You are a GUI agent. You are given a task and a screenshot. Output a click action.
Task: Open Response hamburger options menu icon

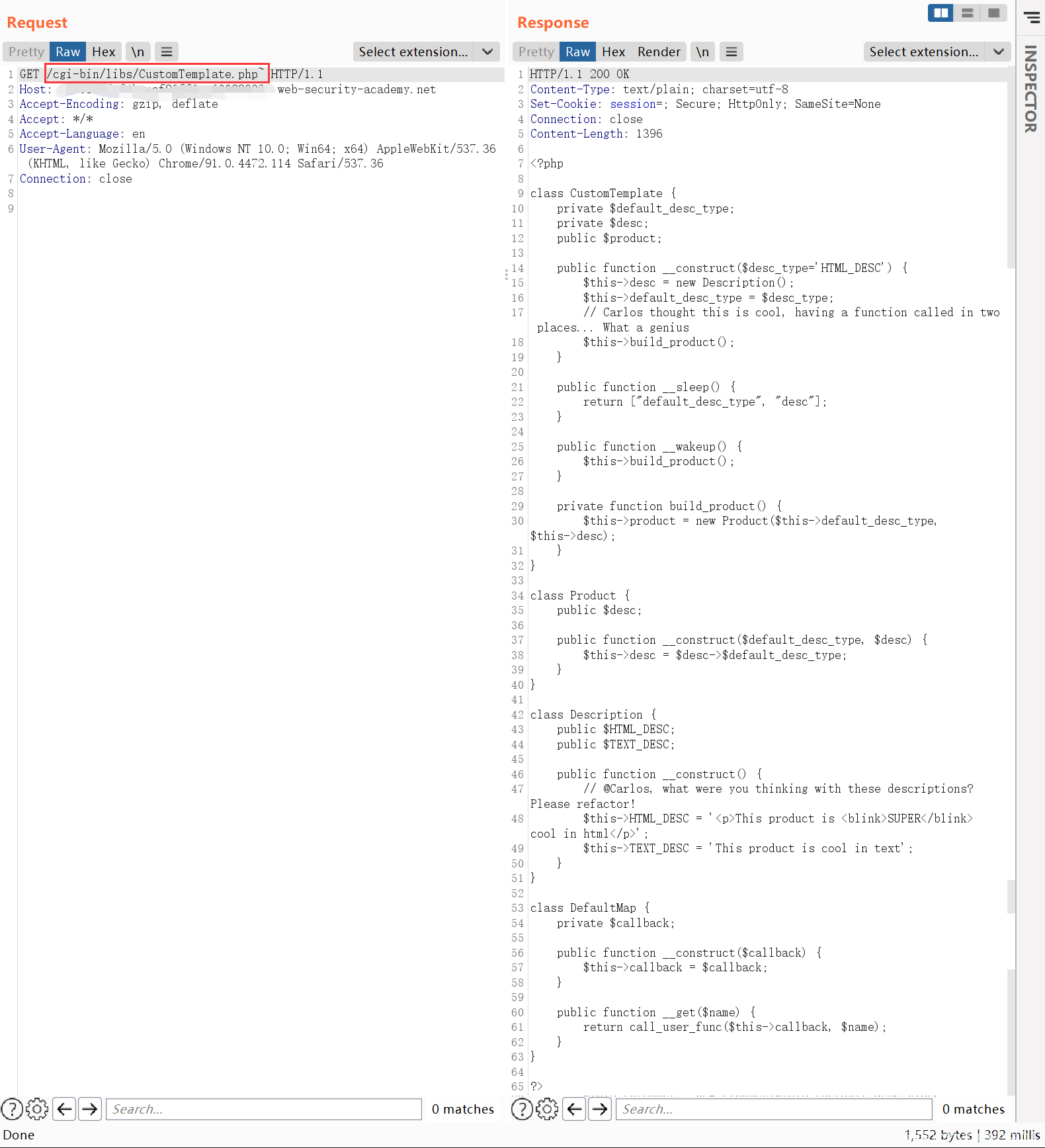coord(731,52)
